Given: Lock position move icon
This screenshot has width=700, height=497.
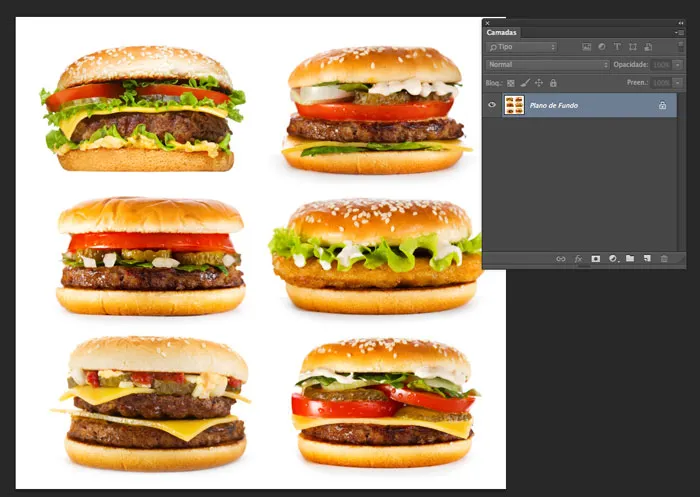Looking at the screenshot, I should (539, 83).
